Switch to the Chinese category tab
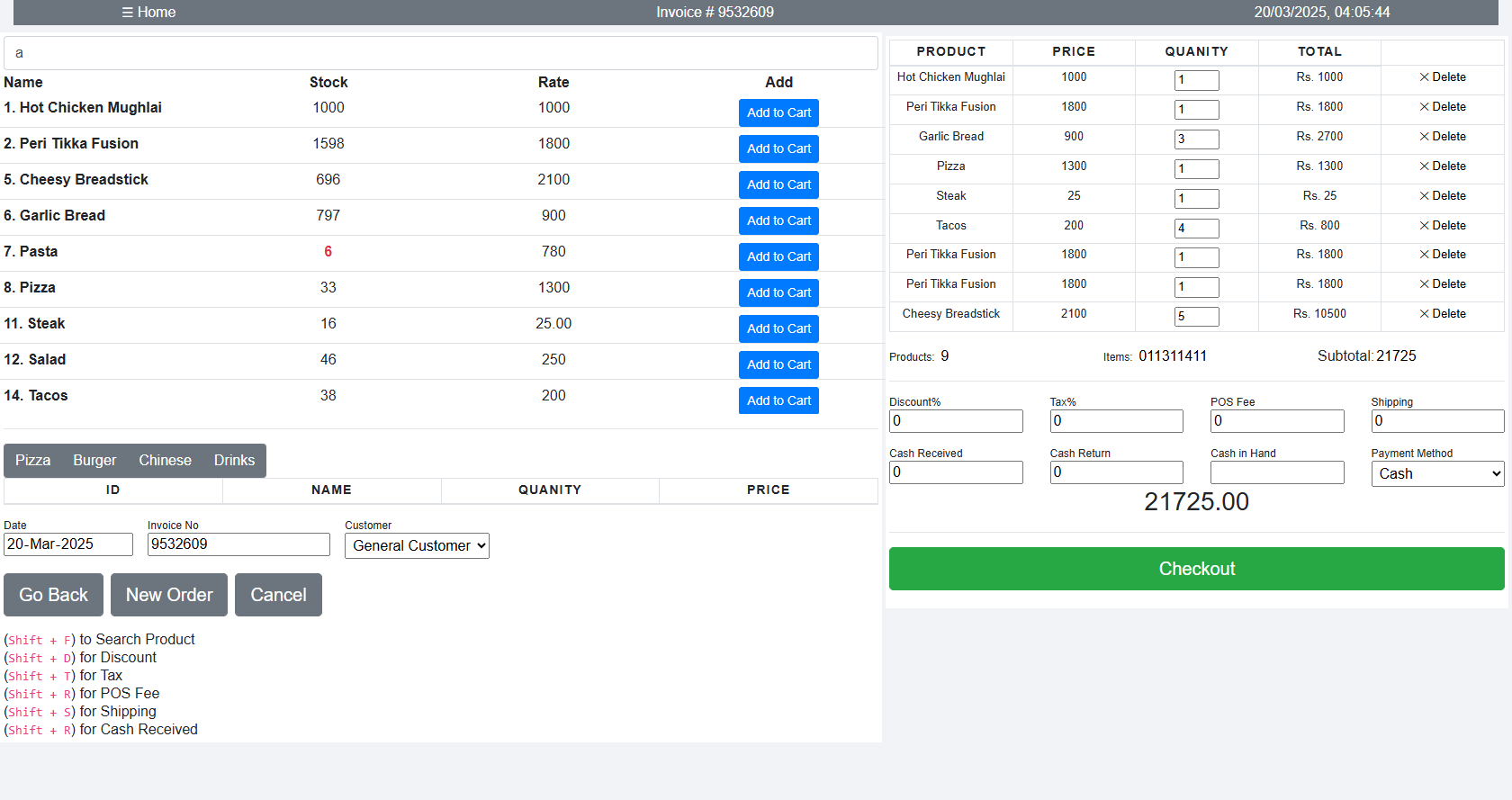 pos(165,460)
